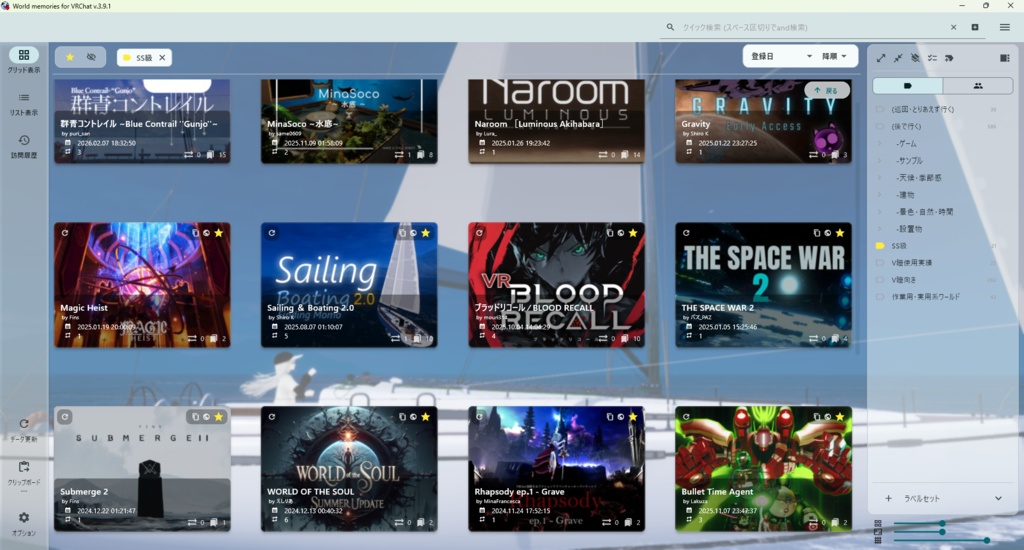Click WORLD OF THE SOUL title text
The width and height of the screenshot is (1024, 550).
tap(310, 492)
